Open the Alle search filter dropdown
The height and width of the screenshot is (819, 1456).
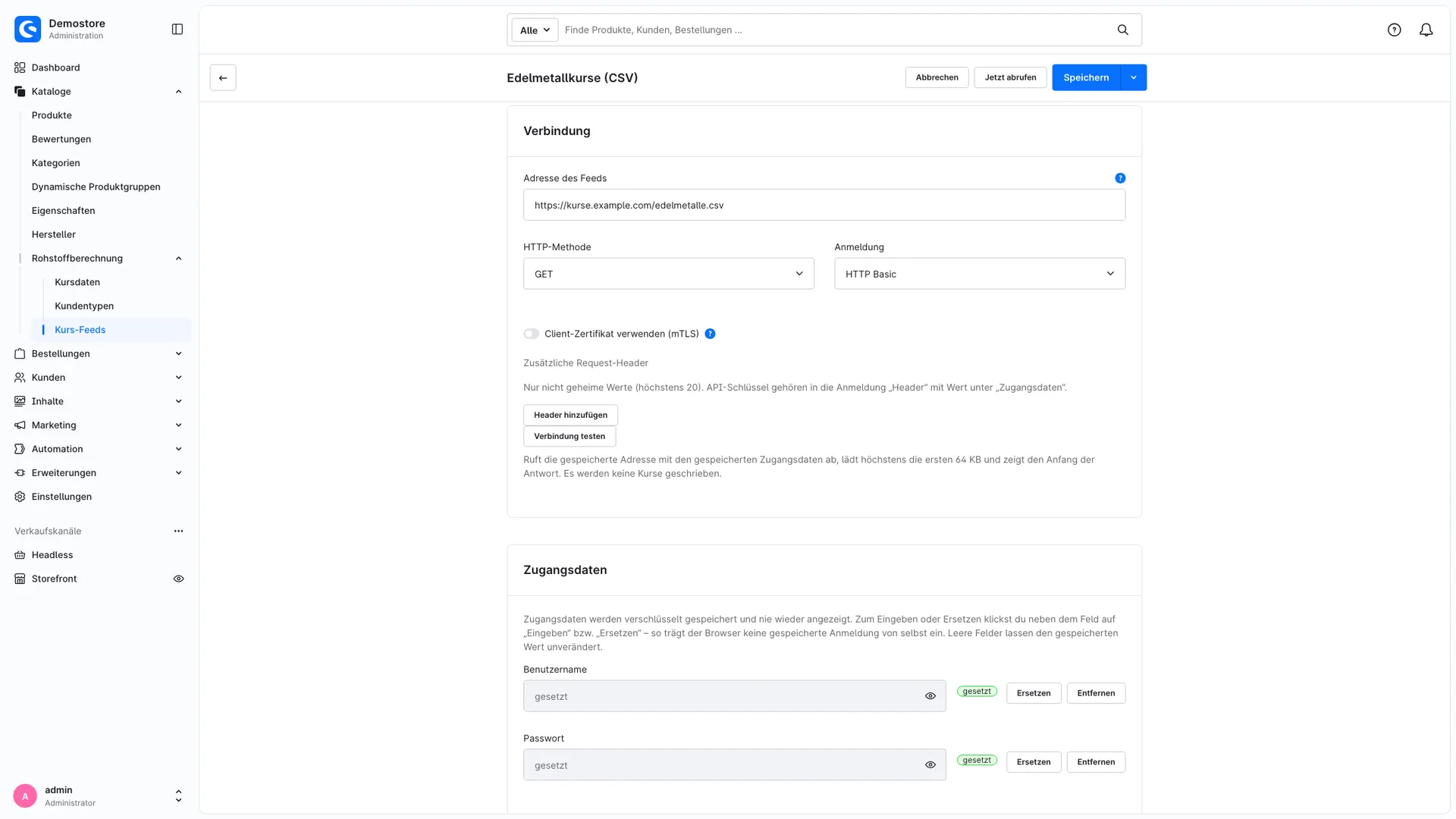[x=535, y=30]
